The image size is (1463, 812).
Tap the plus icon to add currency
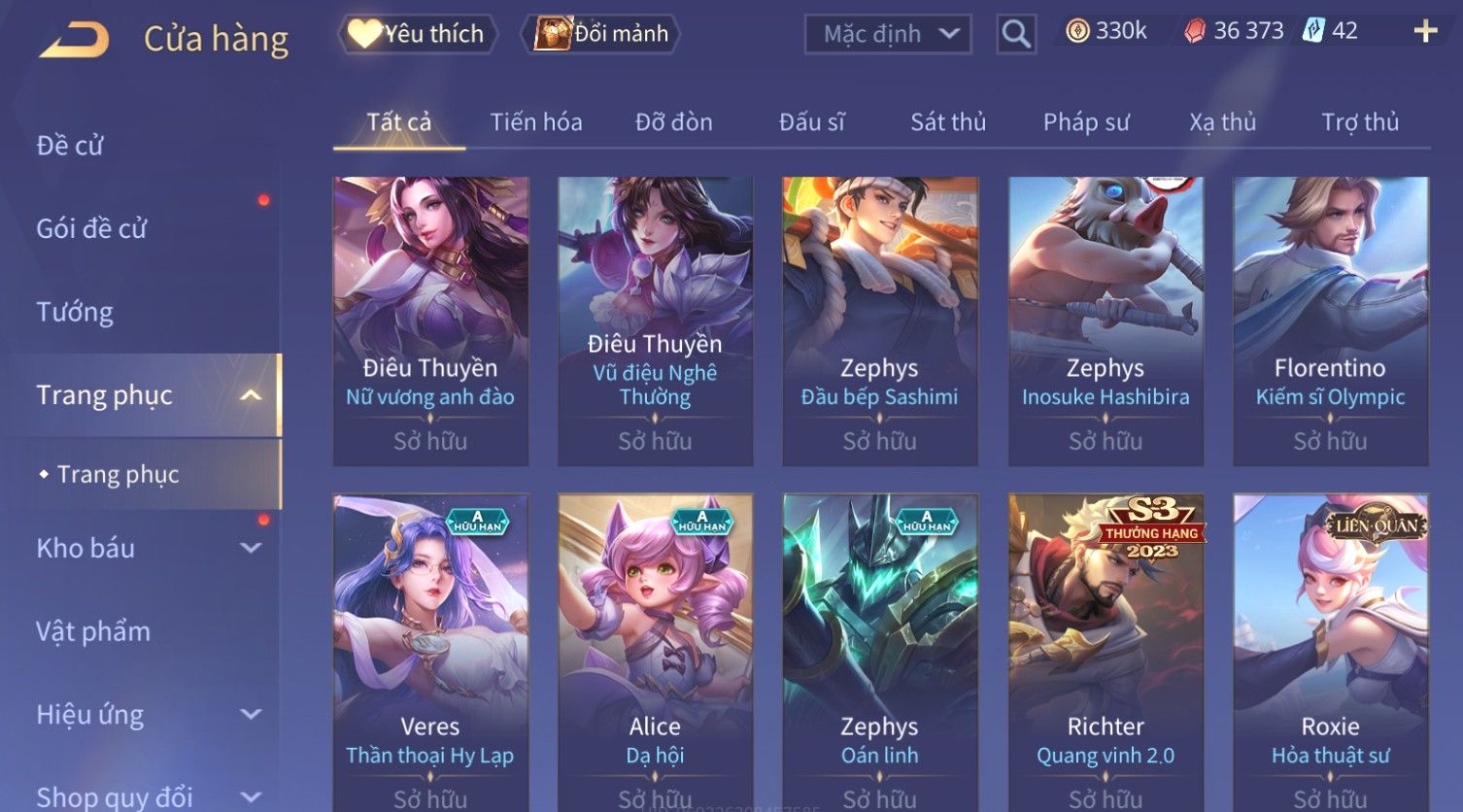(x=1425, y=32)
